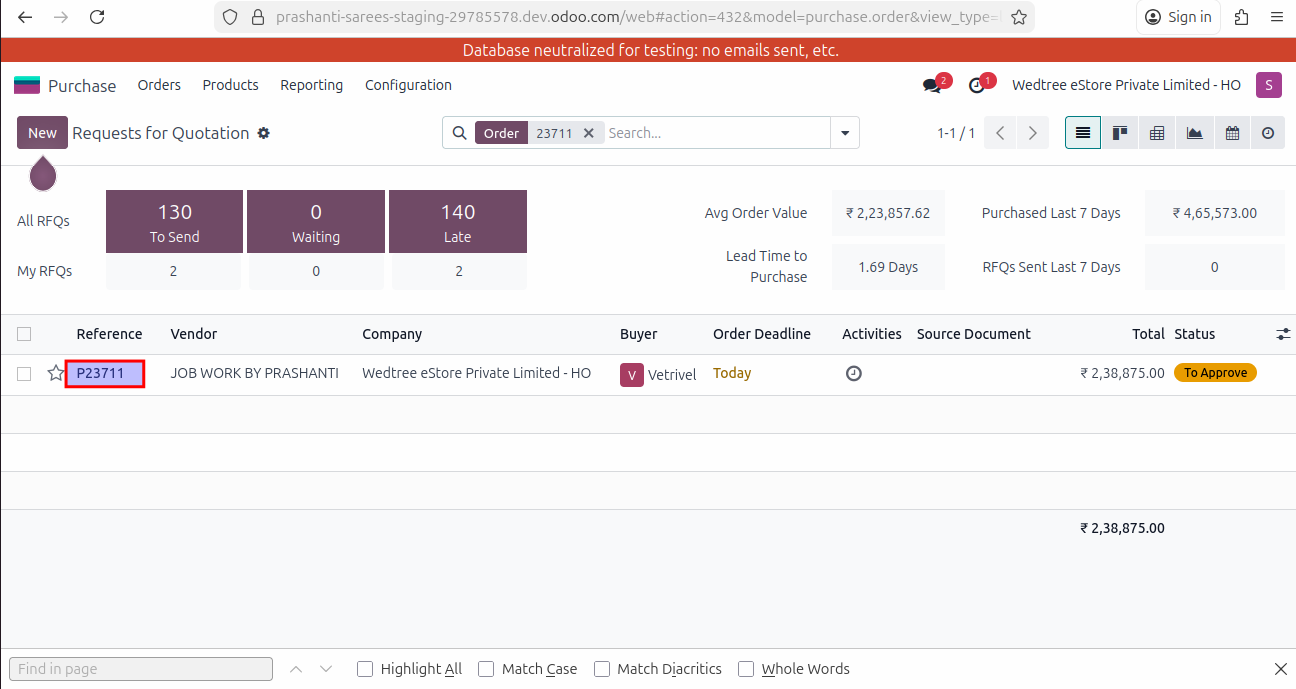
Task: Sort by Vendor column
Action: coord(194,334)
